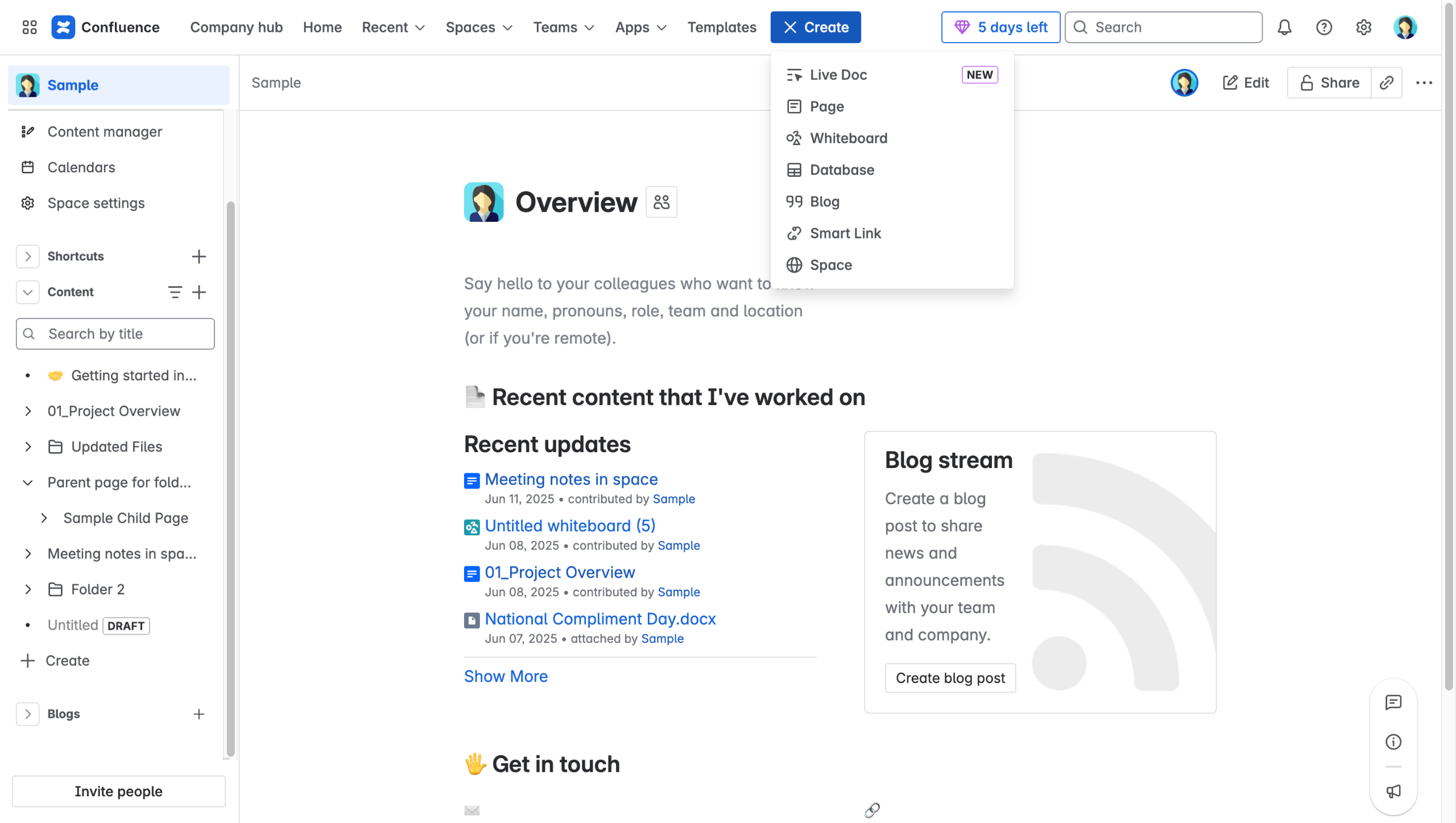Image resolution: width=1456 pixels, height=823 pixels.
Task: Select Live Doc from Create menu
Action: click(x=892, y=75)
